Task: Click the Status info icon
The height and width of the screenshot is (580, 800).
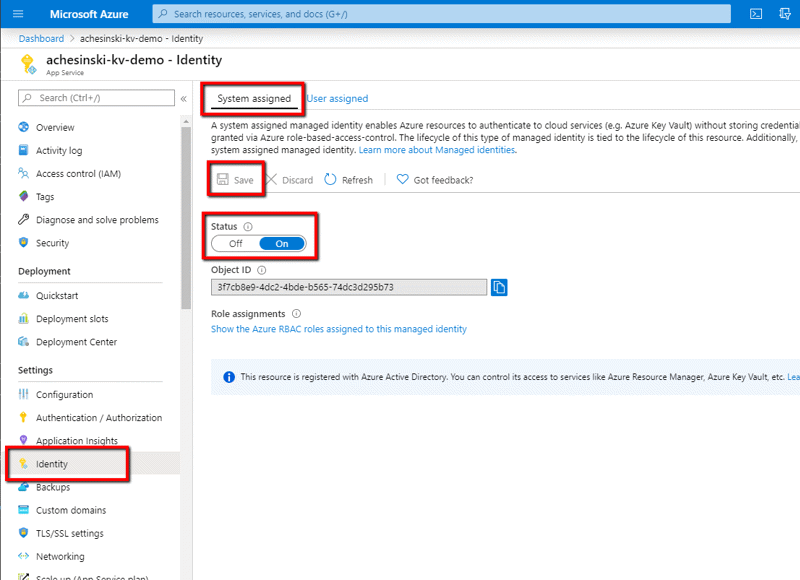Action: (248, 226)
